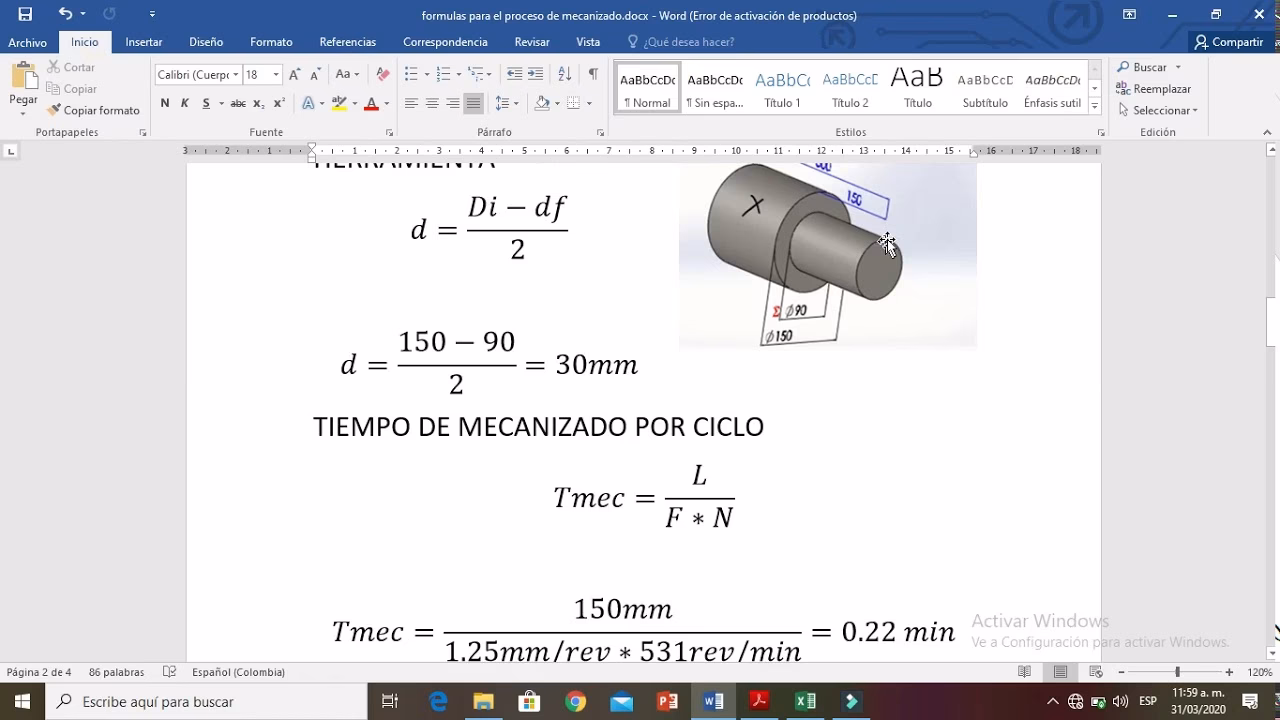Toggle paragraph marks visibility
This screenshot has height=720, width=1280.
[x=594, y=73]
